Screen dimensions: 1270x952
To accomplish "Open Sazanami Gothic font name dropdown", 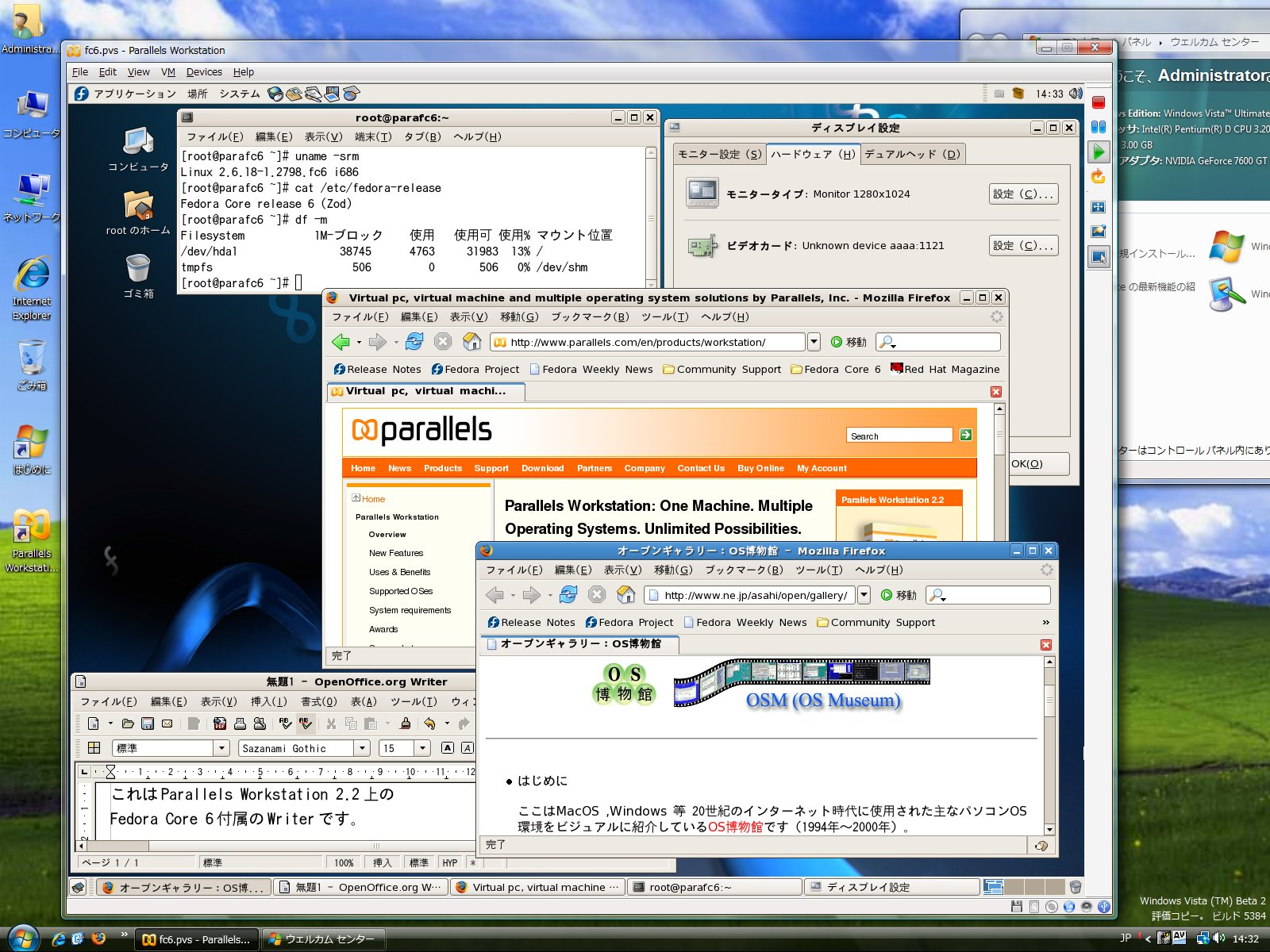I will 362,748.
